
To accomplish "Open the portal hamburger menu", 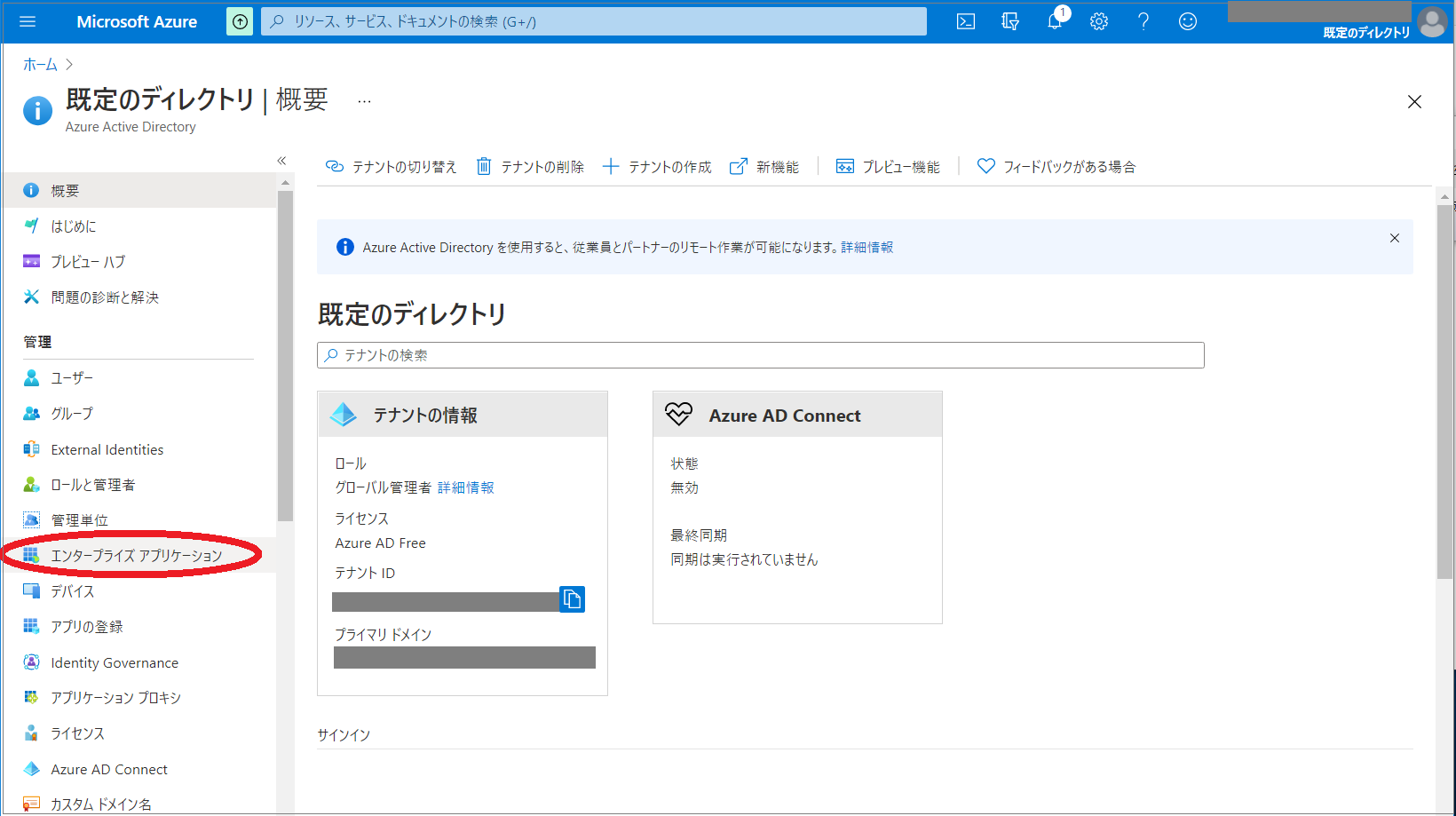I will [x=28, y=21].
